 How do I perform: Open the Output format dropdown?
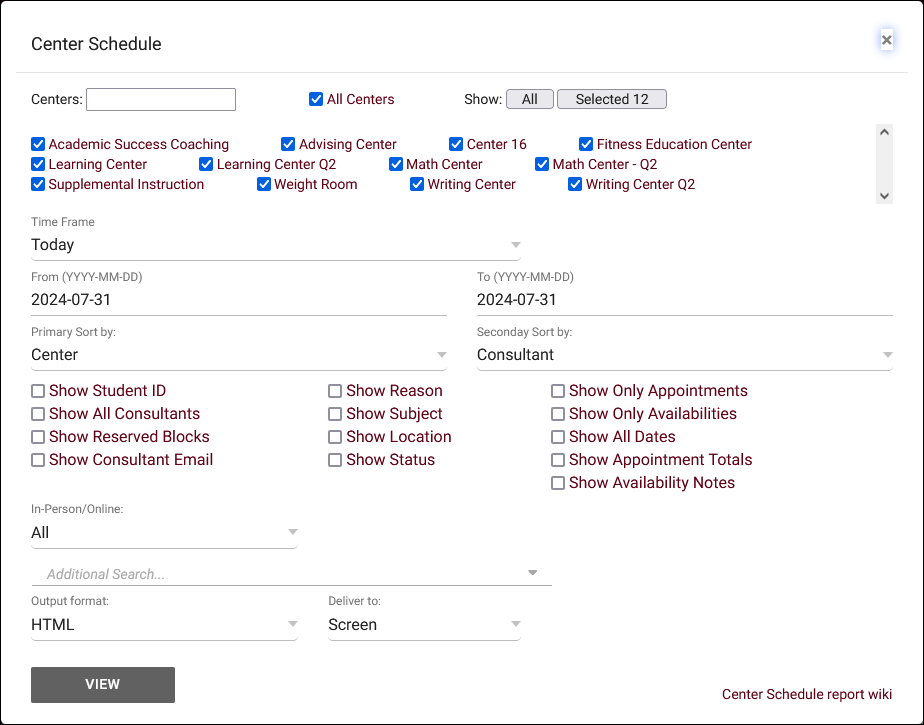164,625
